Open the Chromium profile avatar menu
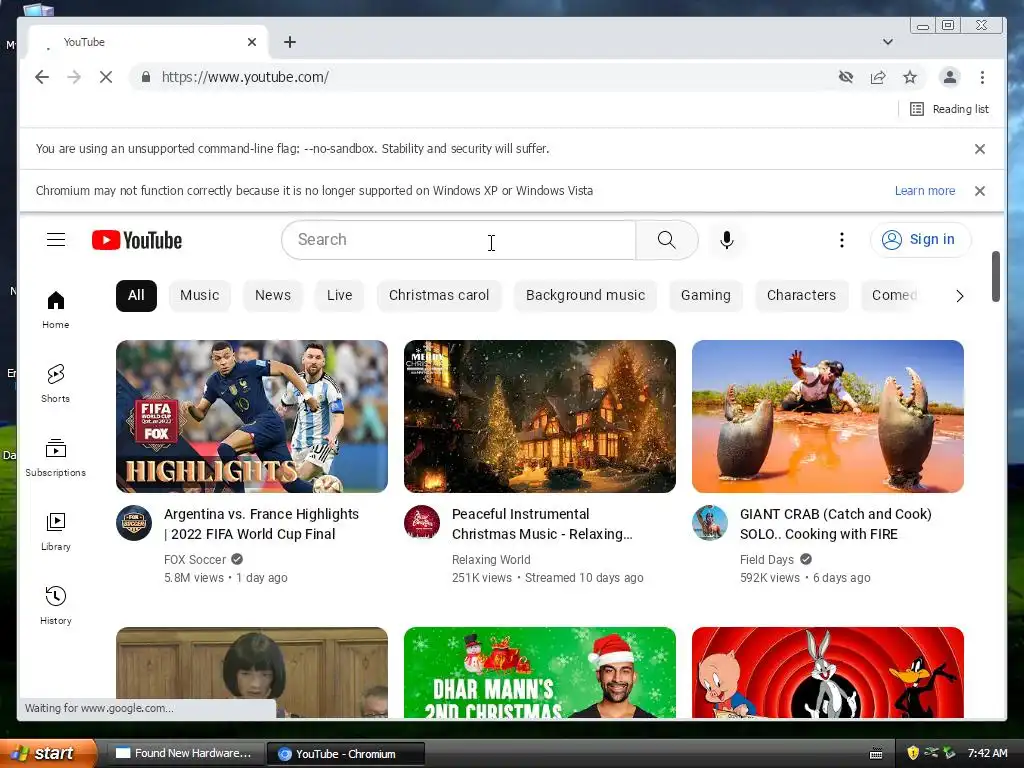 [950, 77]
